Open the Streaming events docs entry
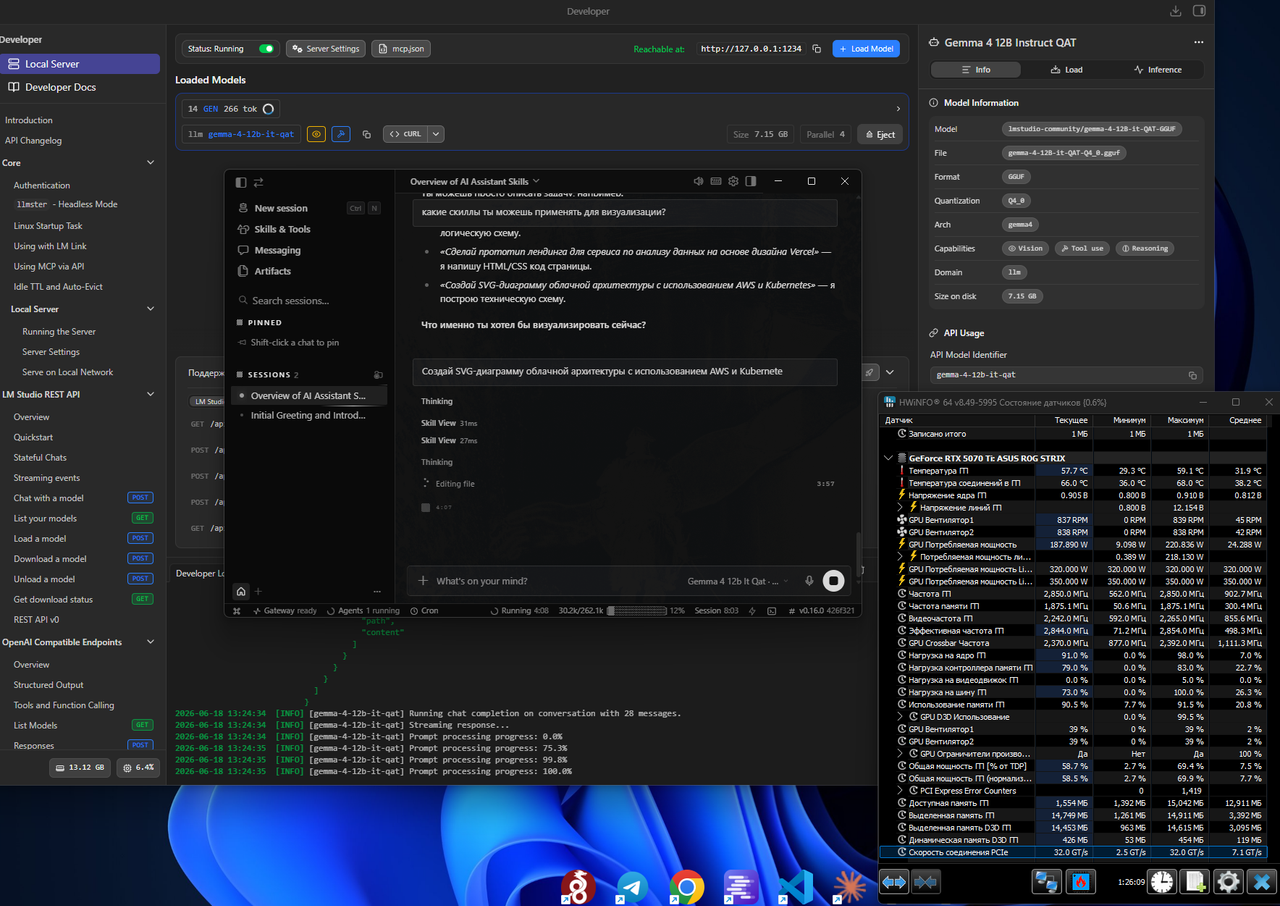 coord(47,478)
